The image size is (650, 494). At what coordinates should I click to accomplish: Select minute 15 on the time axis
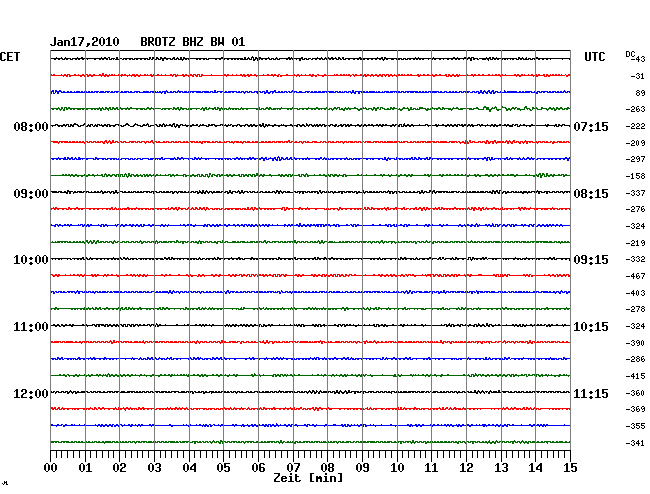pos(569,467)
